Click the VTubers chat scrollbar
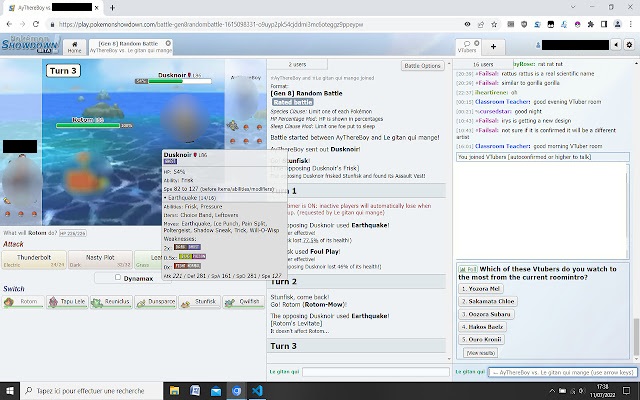Screen dimensions: 640x400 pyautogui.click(x=636, y=338)
